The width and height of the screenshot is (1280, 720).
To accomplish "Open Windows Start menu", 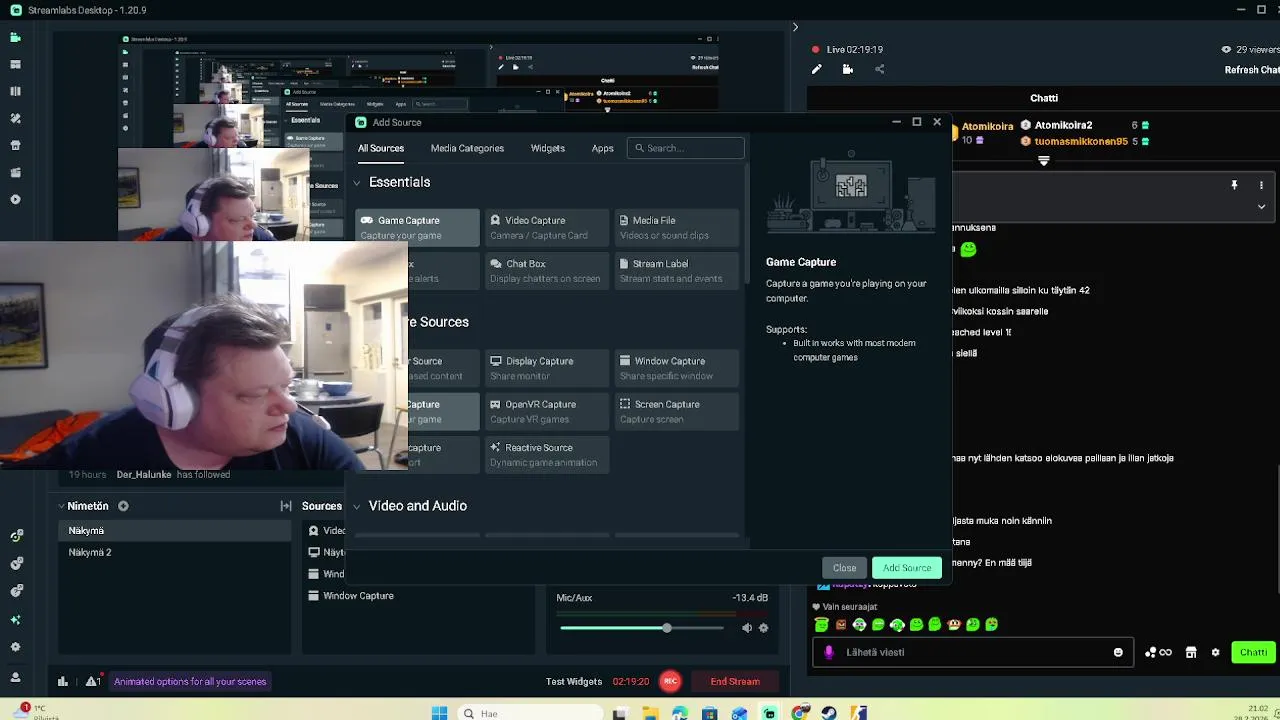I will point(440,713).
